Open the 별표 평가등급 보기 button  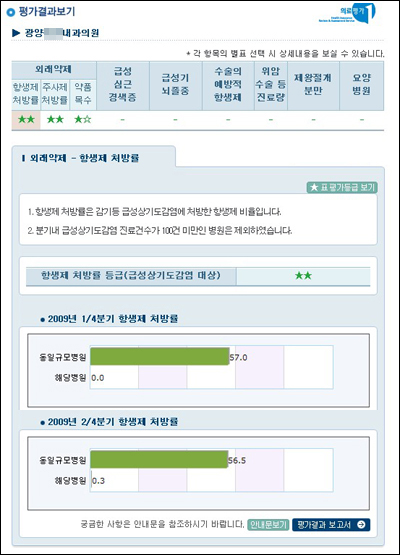342,187
